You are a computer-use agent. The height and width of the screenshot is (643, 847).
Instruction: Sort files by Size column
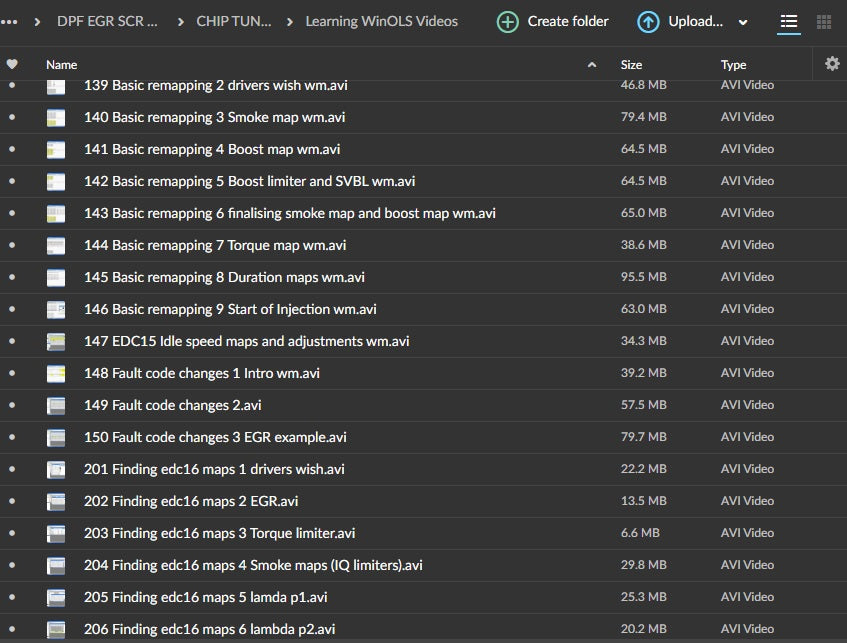tap(631, 65)
